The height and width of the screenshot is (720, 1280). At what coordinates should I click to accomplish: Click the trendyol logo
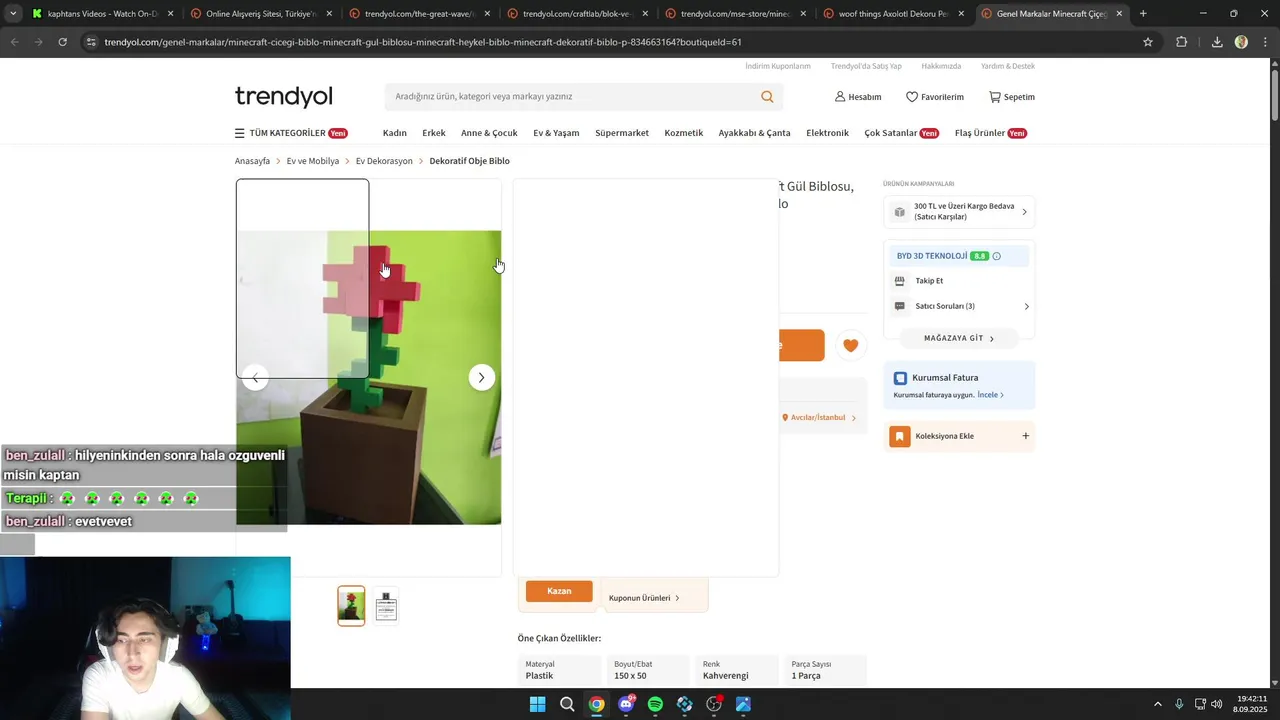click(283, 97)
